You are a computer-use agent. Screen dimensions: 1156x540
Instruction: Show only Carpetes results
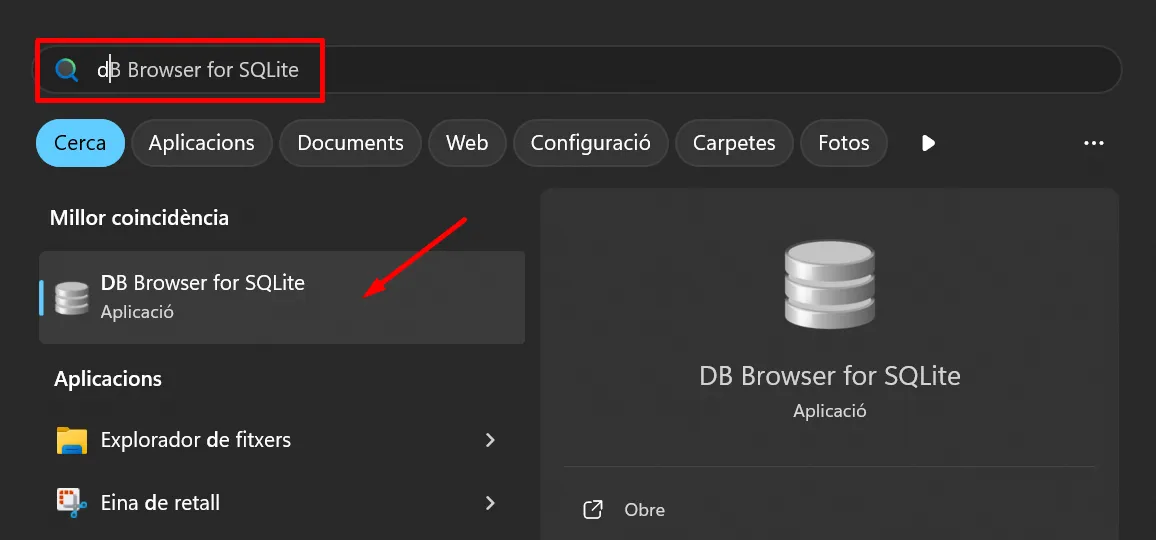point(734,143)
